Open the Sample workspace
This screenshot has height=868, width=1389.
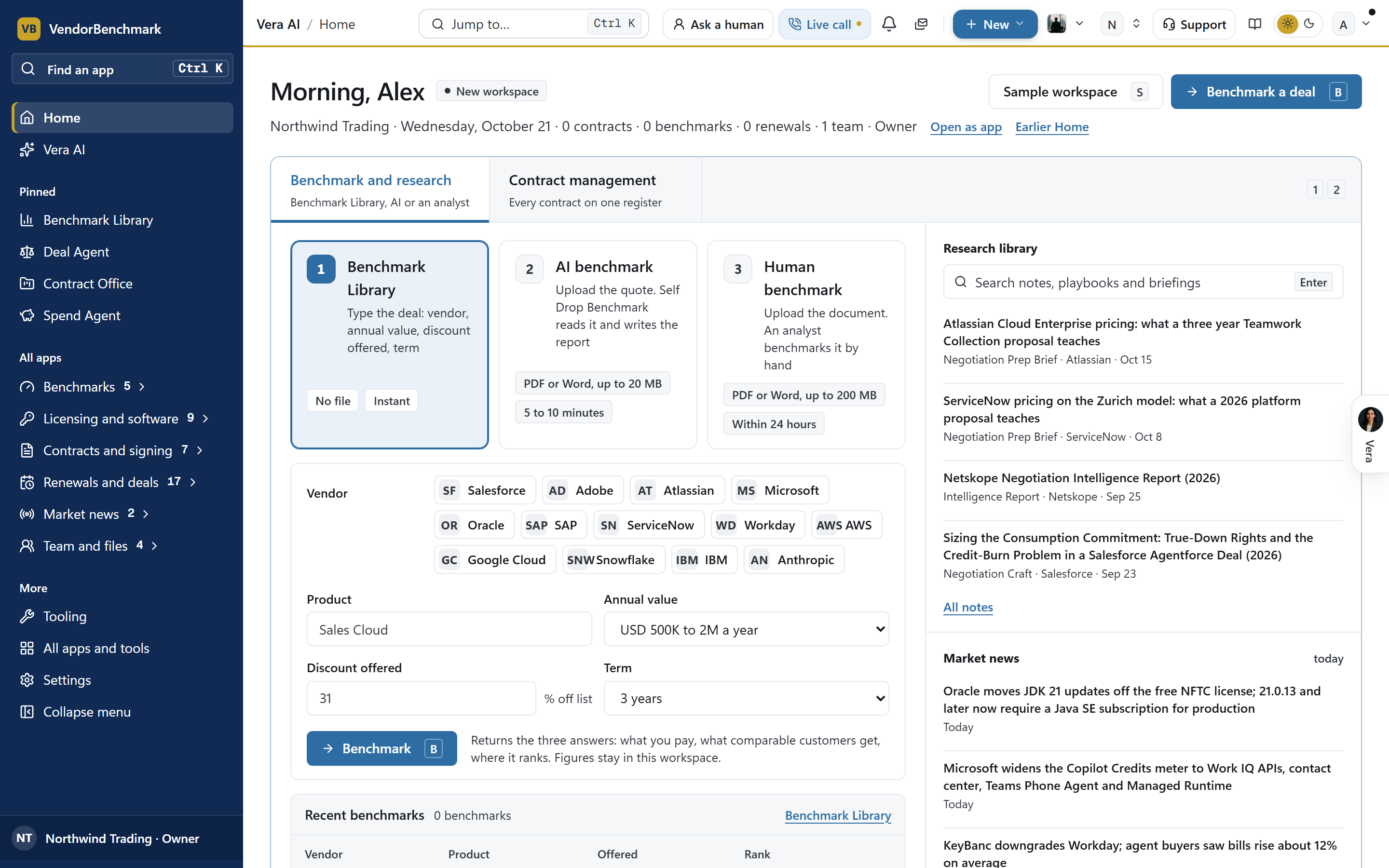coord(1076,92)
